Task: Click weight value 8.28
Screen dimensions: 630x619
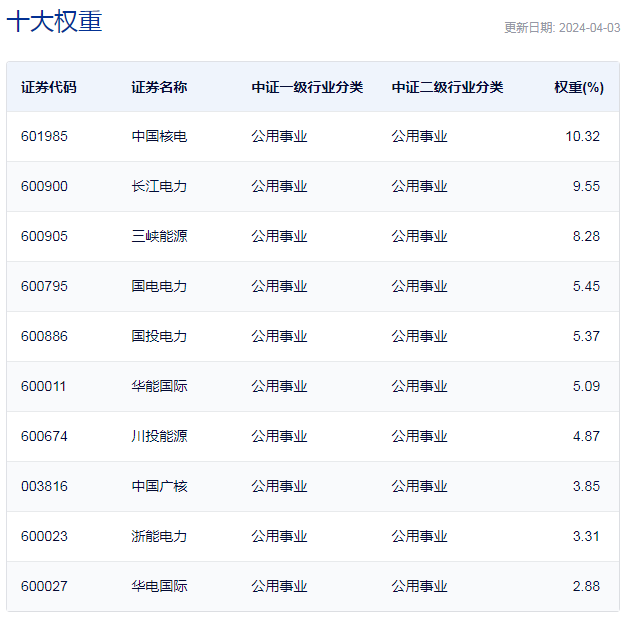Action: [x=586, y=236]
